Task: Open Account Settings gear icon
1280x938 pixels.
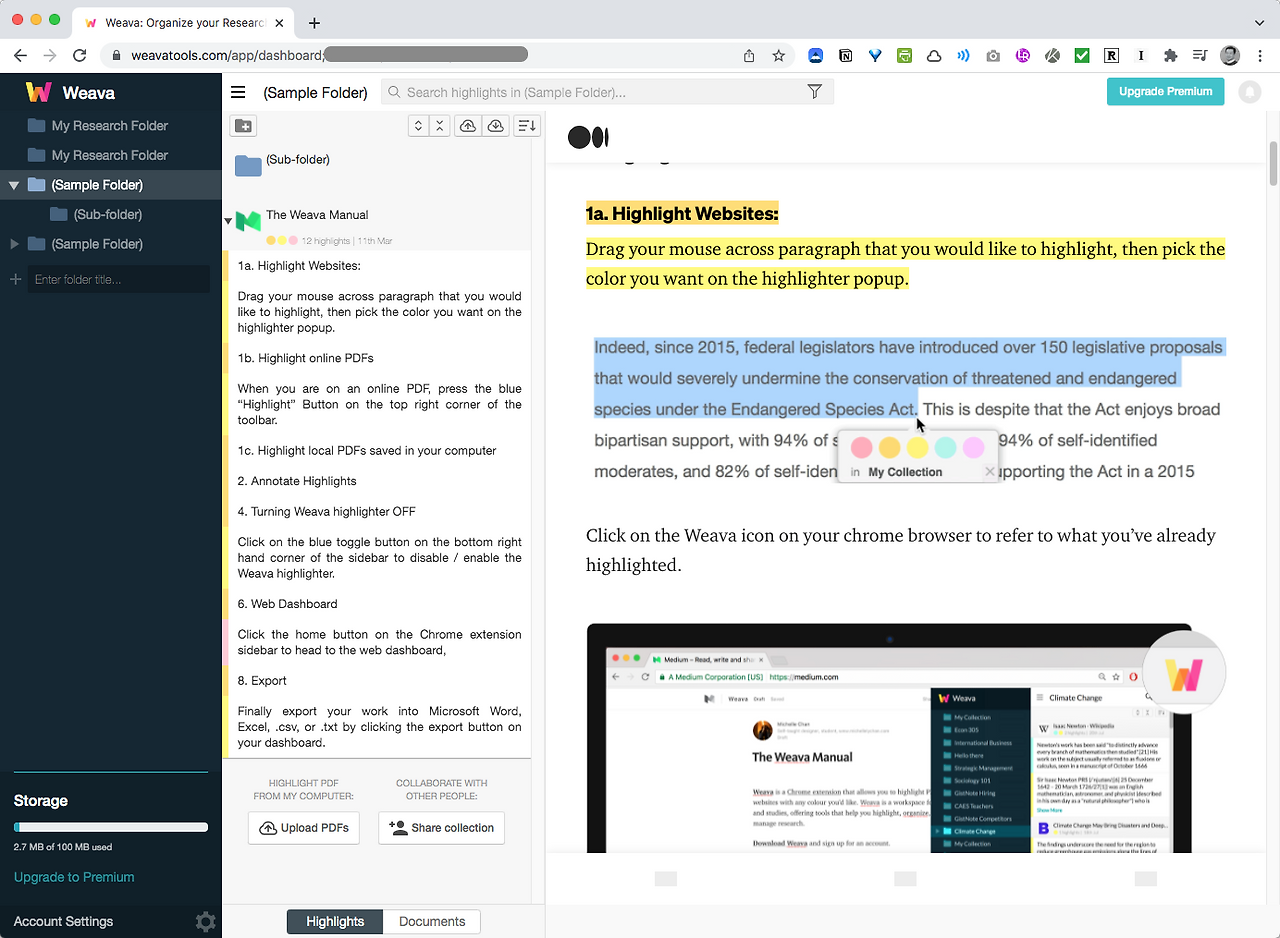Action: click(x=205, y=921)
